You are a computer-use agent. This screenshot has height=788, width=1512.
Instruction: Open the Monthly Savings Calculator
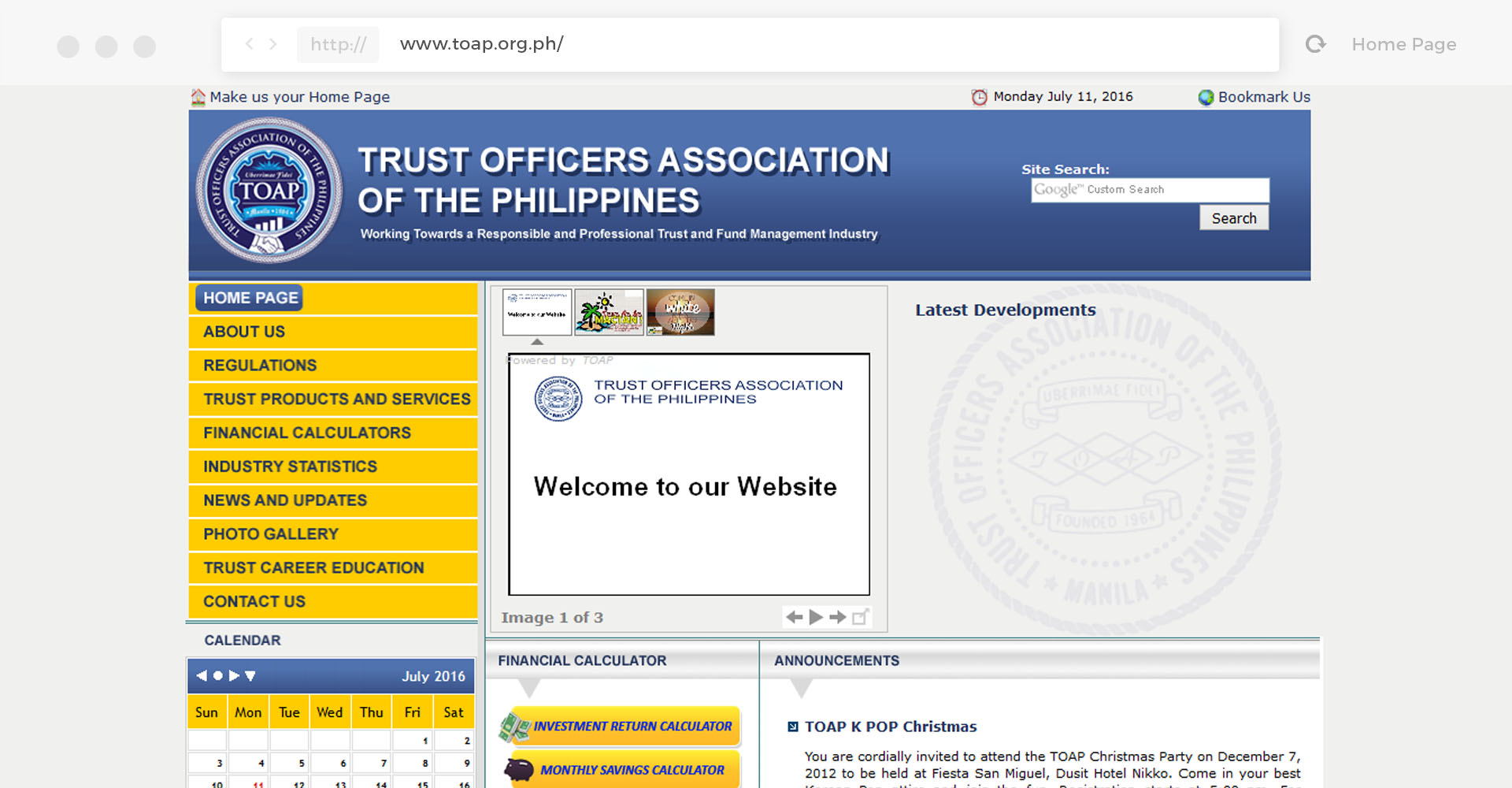click(x=622, y=770)
